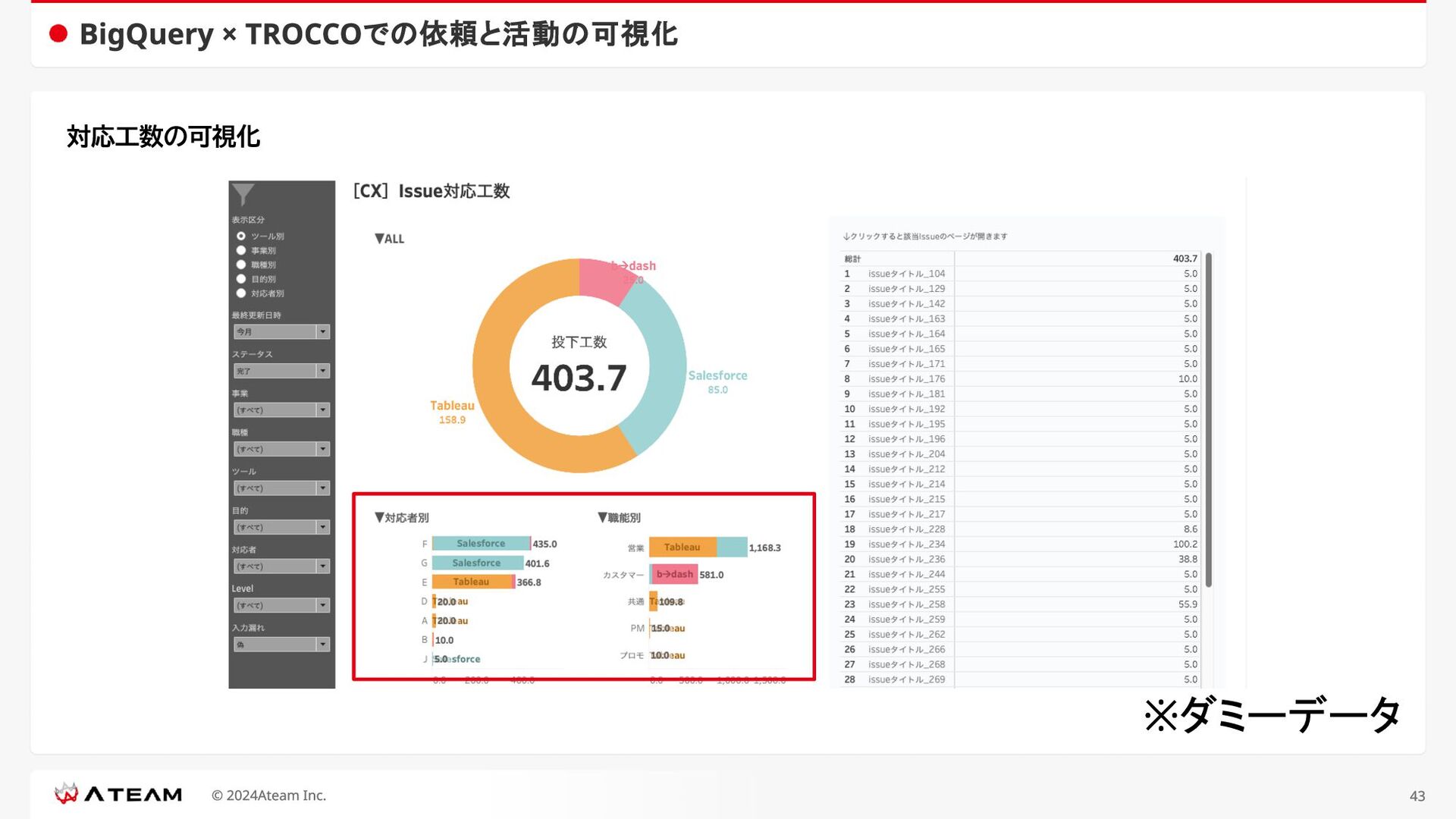Select the 対応者別 radio button

point(241,293)
